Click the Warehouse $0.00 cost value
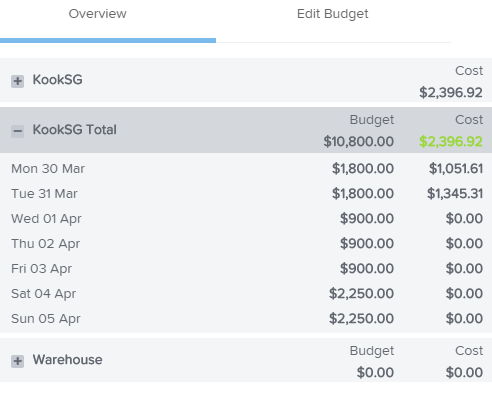492x393 pixels. [x=464, y=373]
